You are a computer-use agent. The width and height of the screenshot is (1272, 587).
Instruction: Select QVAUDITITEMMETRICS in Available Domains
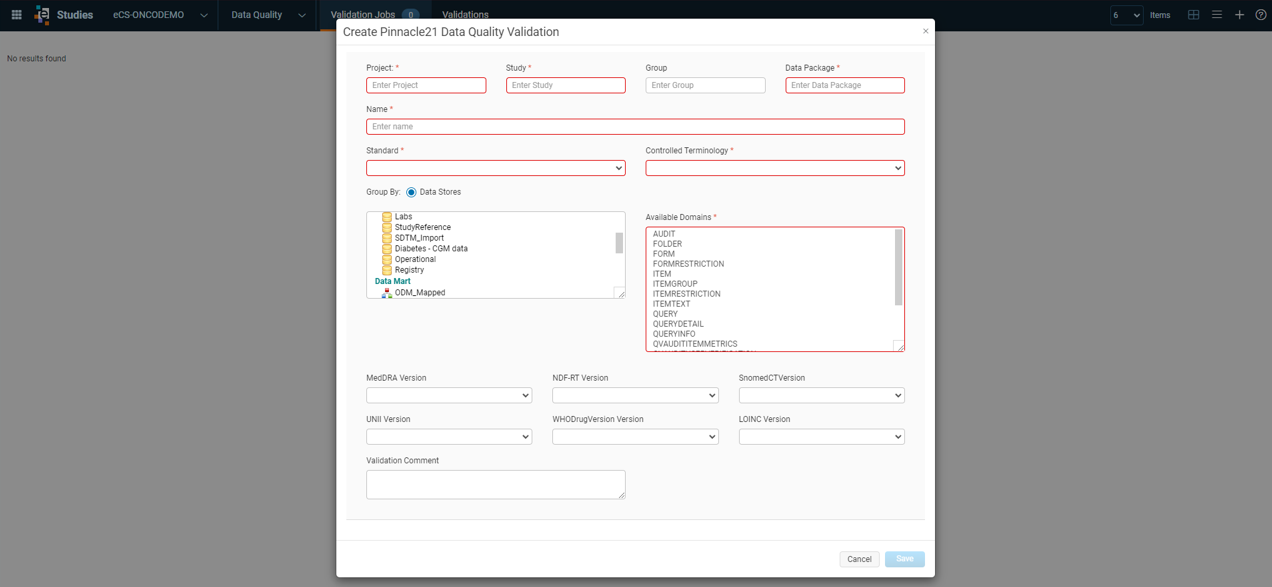coord(695,344)
